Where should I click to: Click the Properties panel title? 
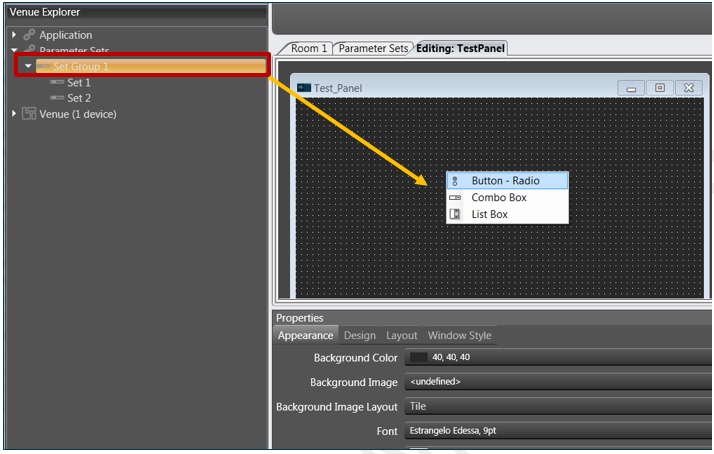click(300, 318)
